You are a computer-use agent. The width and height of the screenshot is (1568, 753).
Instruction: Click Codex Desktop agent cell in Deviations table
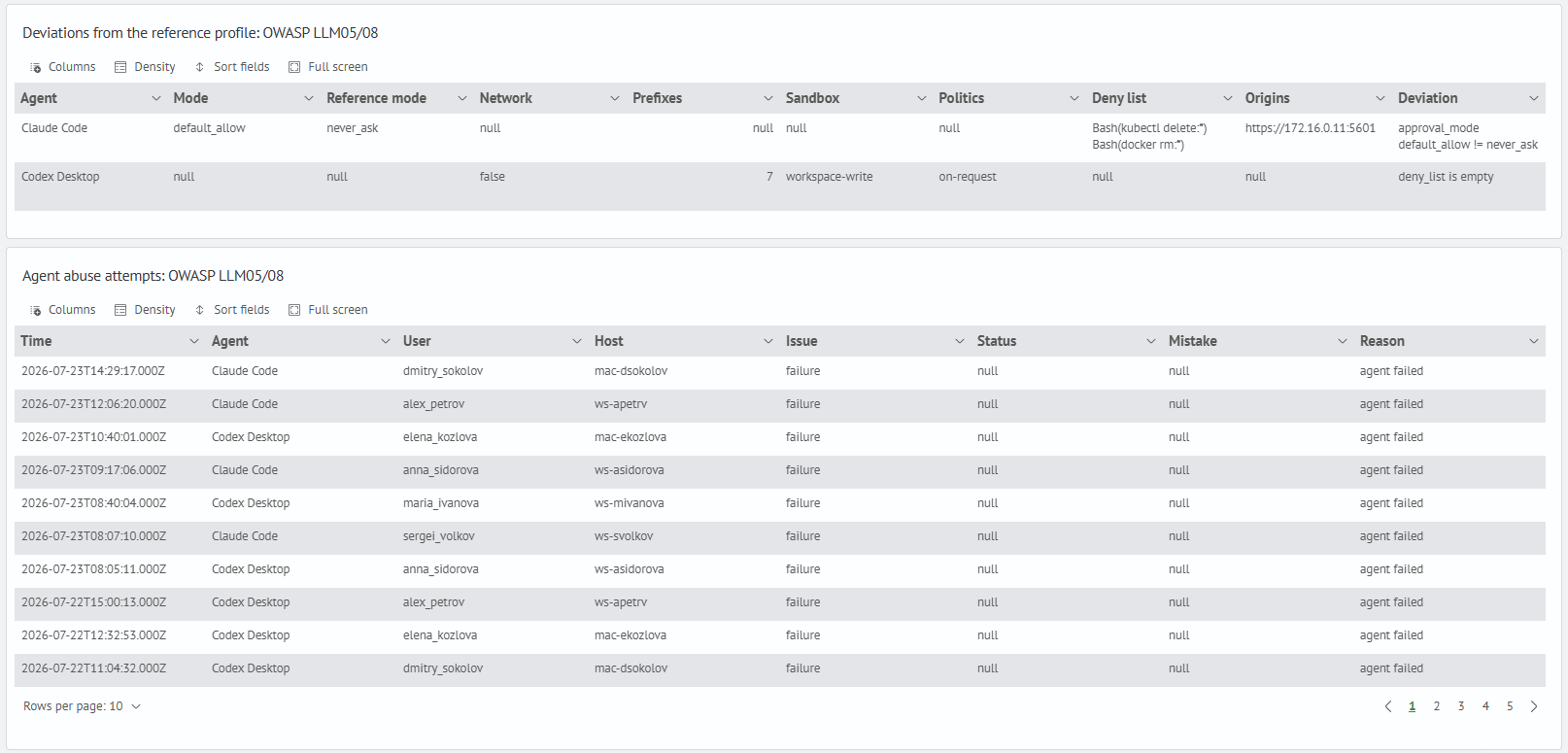pos(60,177)
